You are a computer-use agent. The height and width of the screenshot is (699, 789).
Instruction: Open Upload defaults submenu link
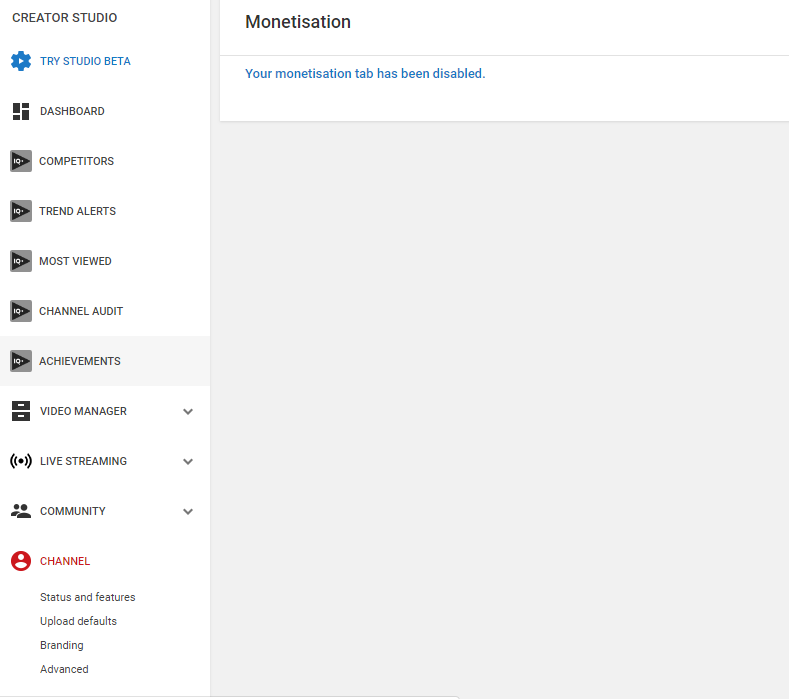(78, 621)
